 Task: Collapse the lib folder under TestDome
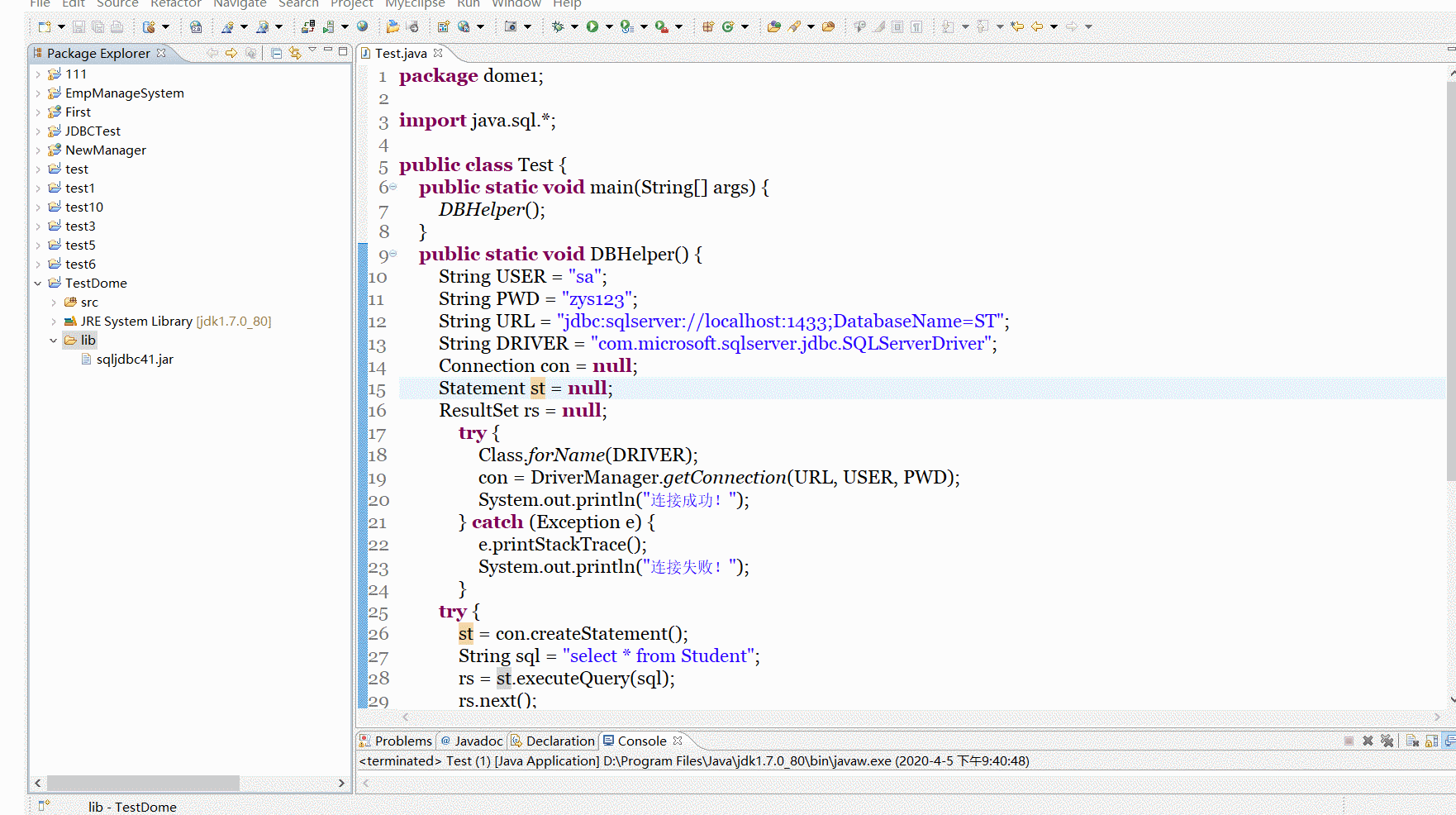click(x=53, y=340)
